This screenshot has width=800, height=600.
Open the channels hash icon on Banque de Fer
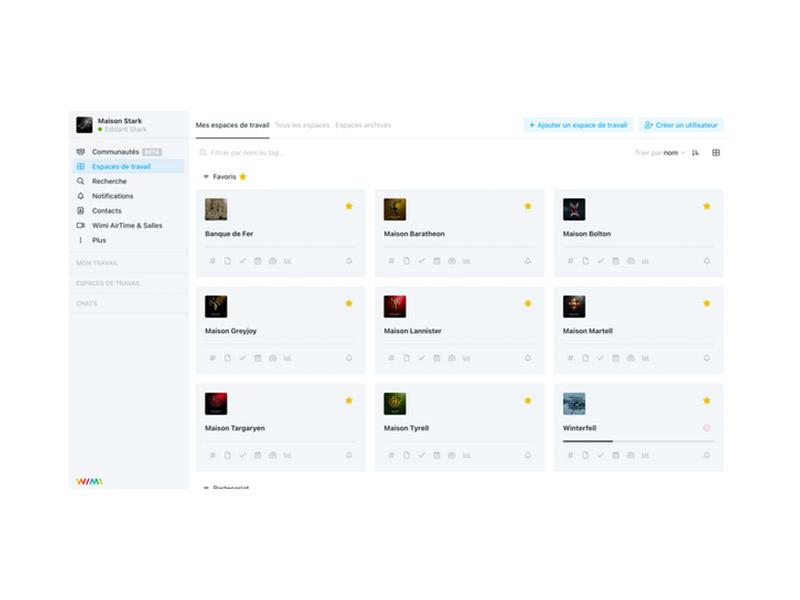212,261
